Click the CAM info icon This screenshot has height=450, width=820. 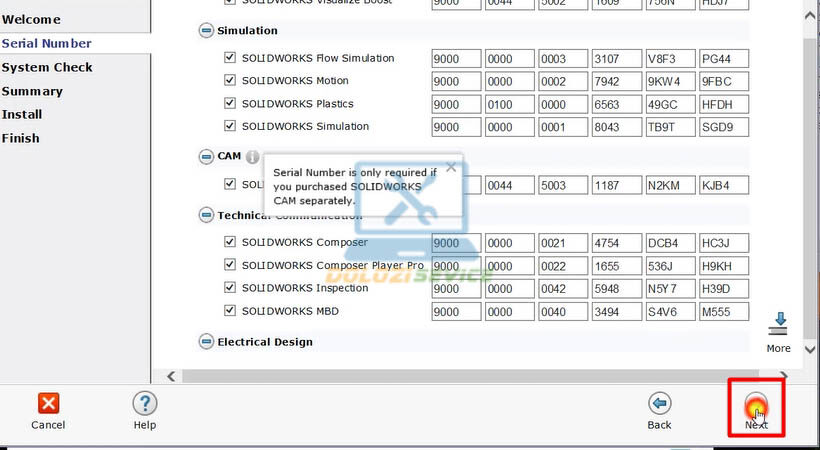(x=252, y=157)
